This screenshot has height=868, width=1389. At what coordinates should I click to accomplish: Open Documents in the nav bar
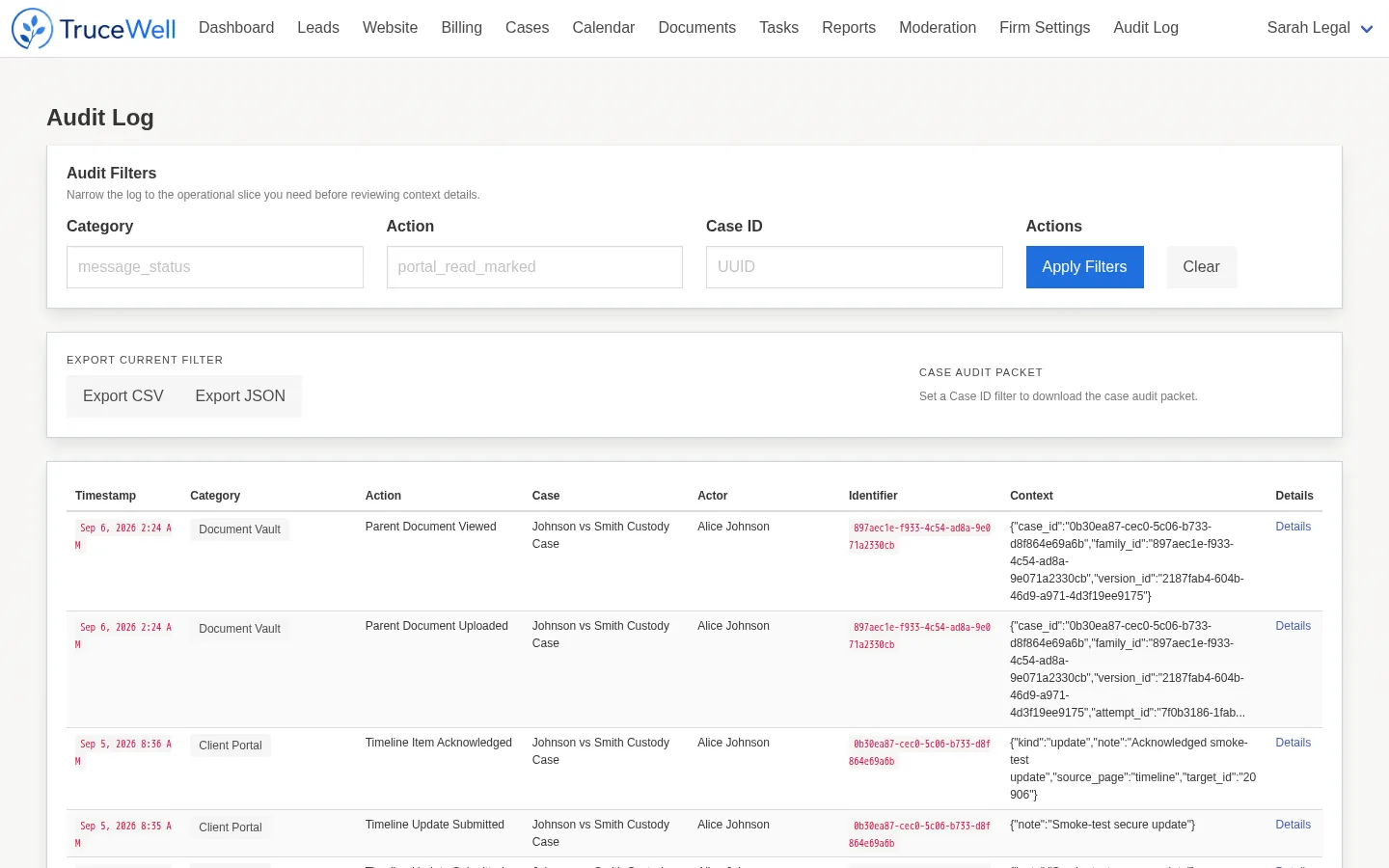click(696, 28)
